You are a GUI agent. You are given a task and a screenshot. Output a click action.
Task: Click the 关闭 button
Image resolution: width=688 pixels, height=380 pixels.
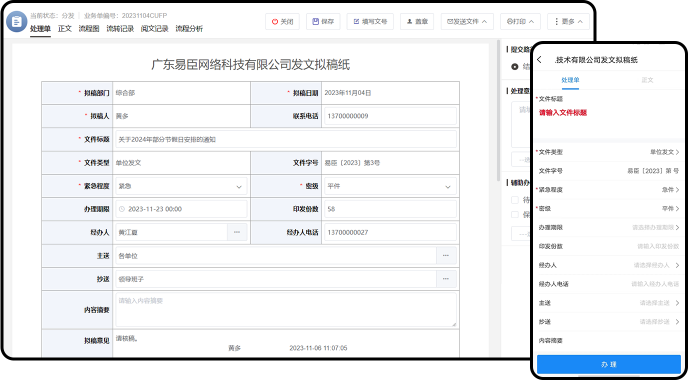(x=282, y=22)
